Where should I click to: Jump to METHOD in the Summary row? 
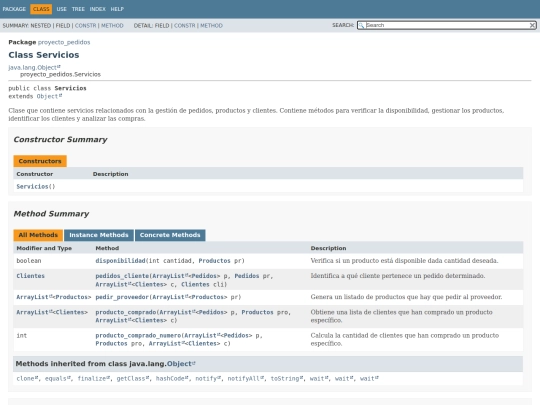coord(112,25)
